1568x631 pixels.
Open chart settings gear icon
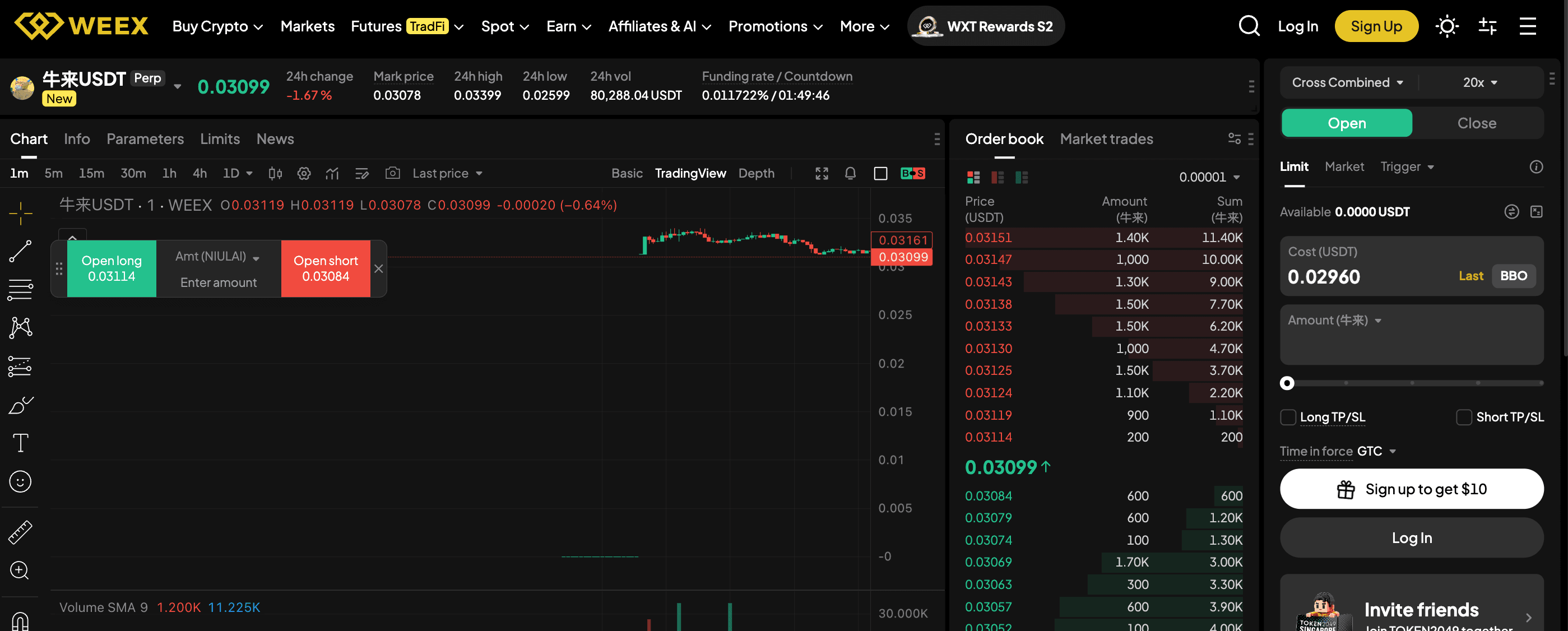click(x=304, y=173)
